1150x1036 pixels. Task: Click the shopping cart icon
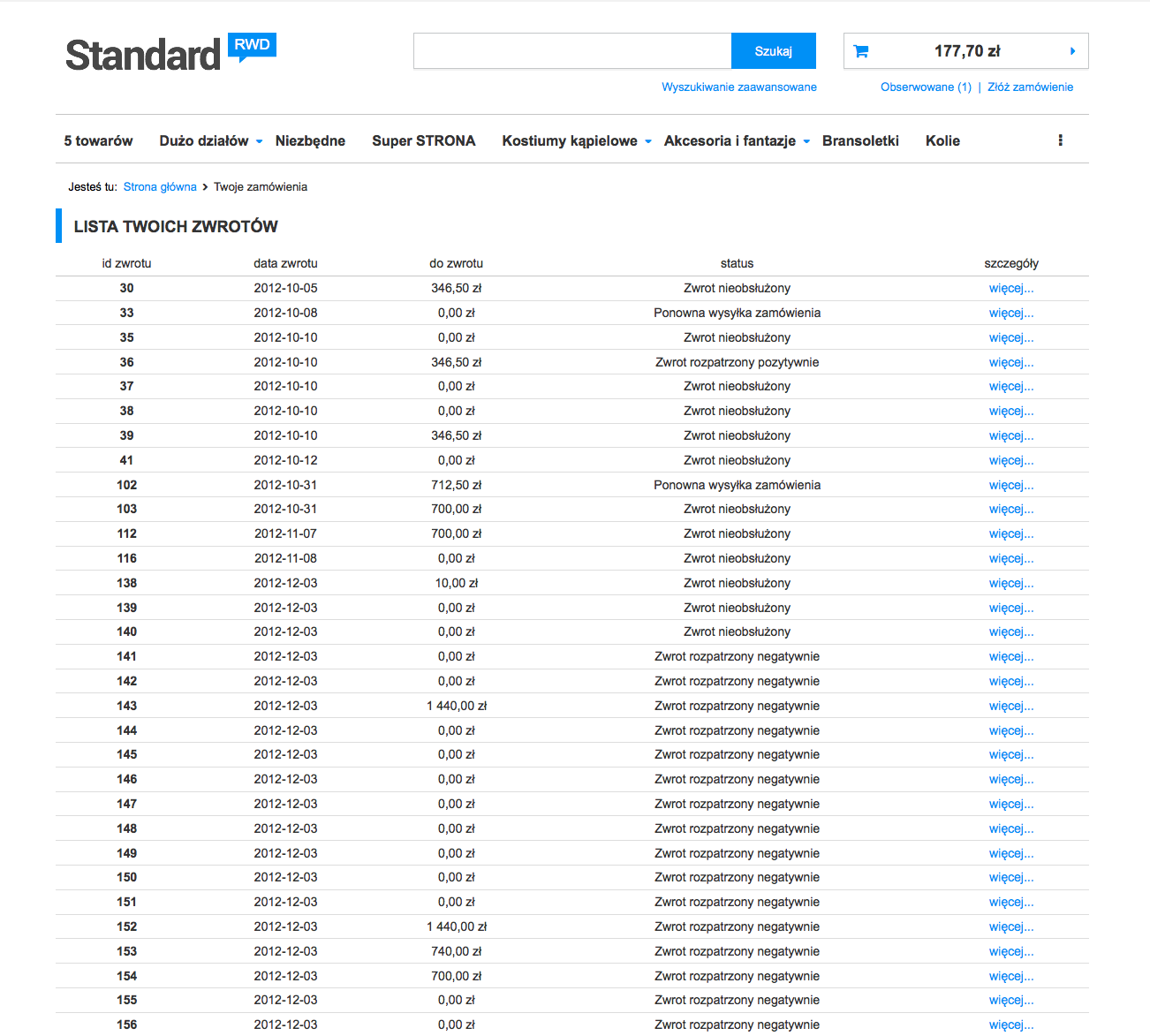click(861, 51)
